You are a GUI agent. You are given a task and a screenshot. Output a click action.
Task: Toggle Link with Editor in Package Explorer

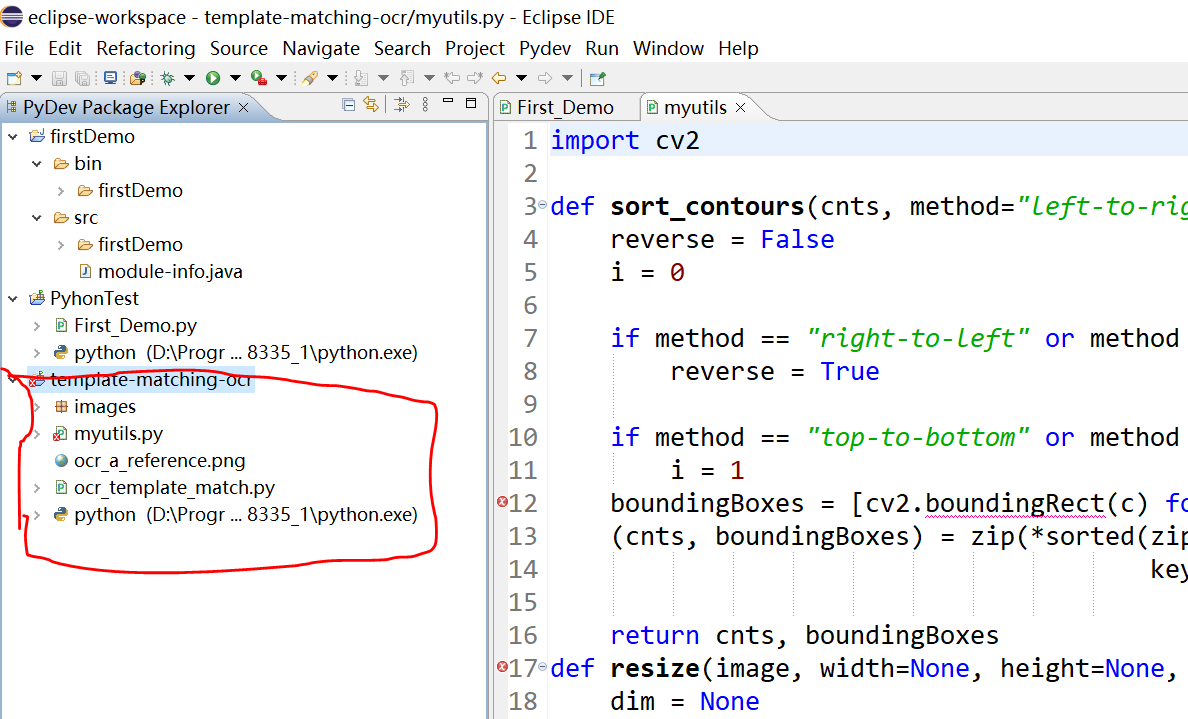[x=371, y=104]
